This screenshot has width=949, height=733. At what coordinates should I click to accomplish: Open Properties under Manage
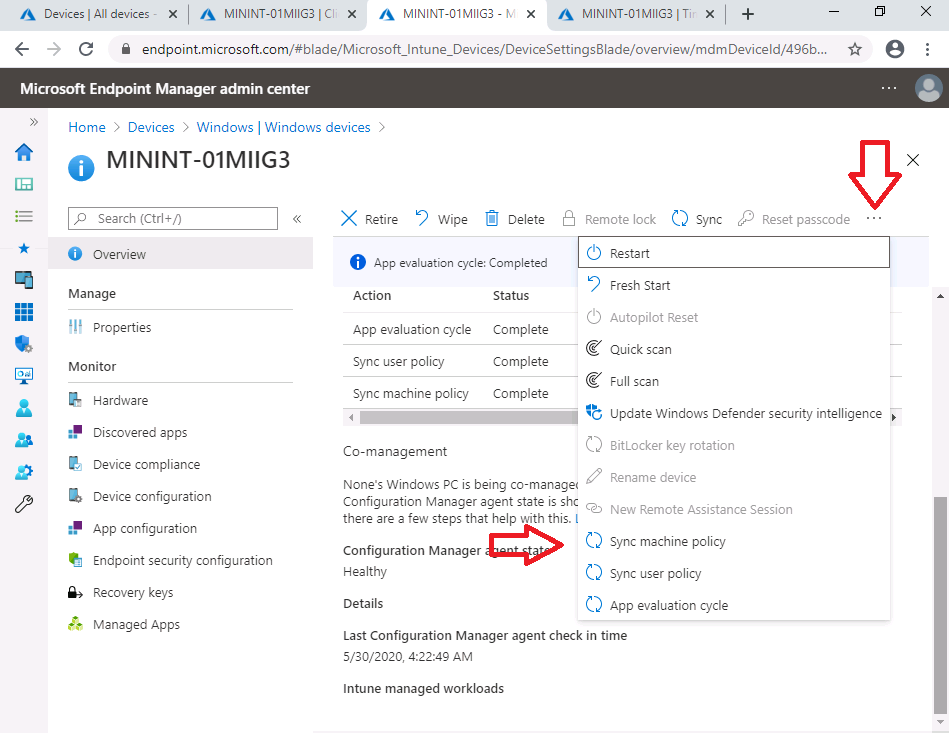[x=180, y=327]
